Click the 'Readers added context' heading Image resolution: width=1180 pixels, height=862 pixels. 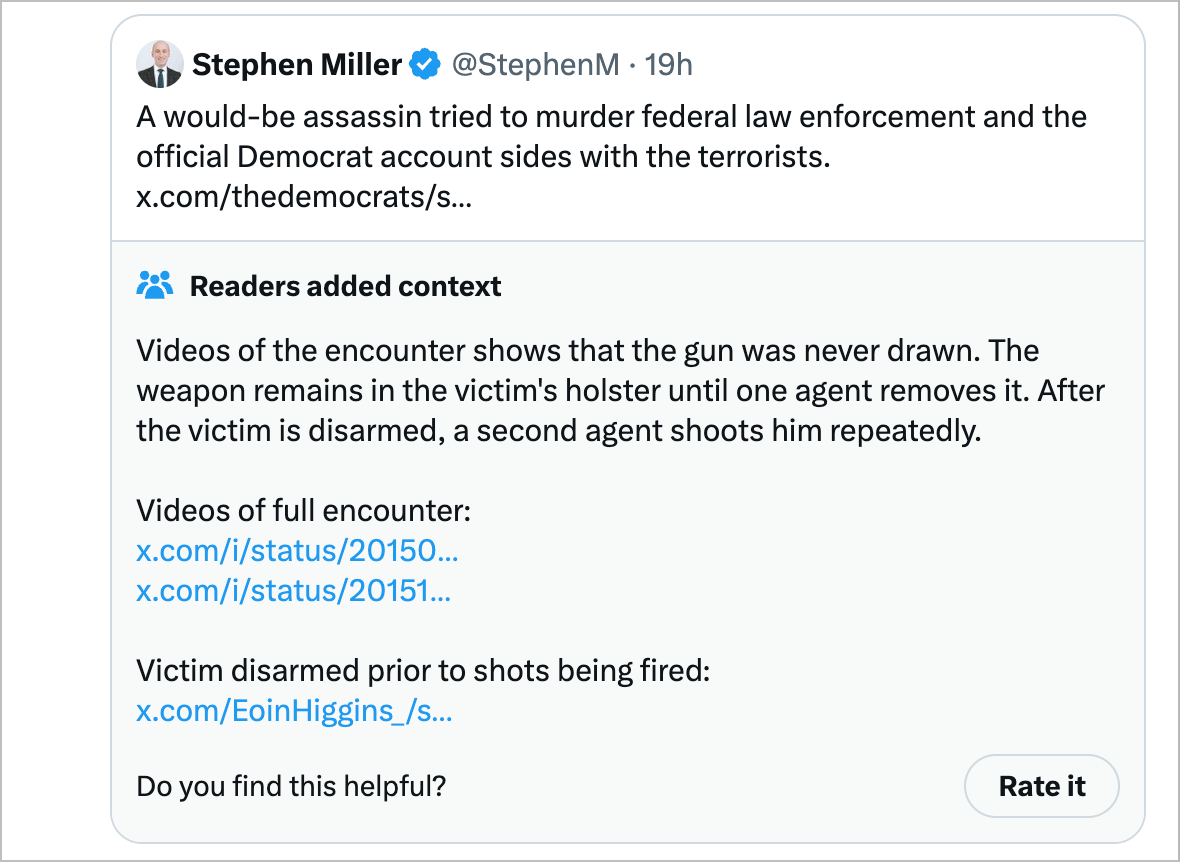click(x=345, y=287)
